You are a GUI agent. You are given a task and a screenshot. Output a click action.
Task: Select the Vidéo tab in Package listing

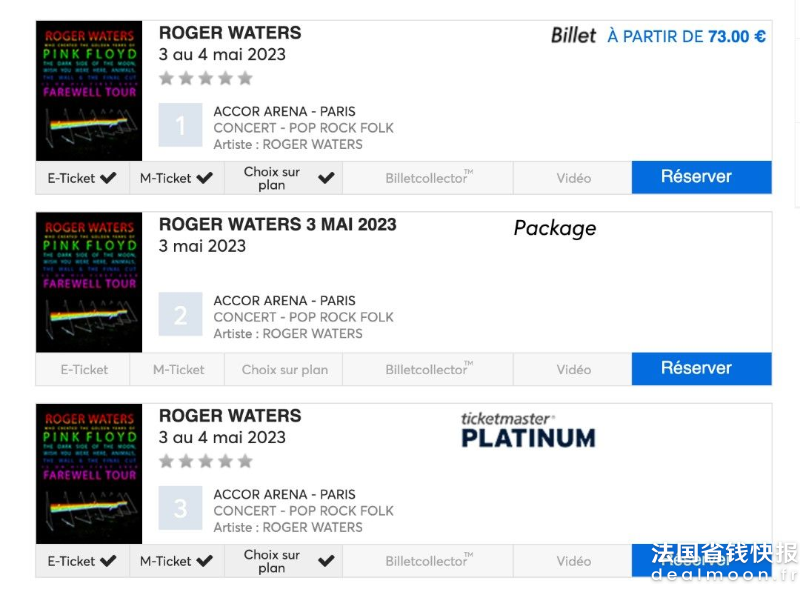[572, 369]
